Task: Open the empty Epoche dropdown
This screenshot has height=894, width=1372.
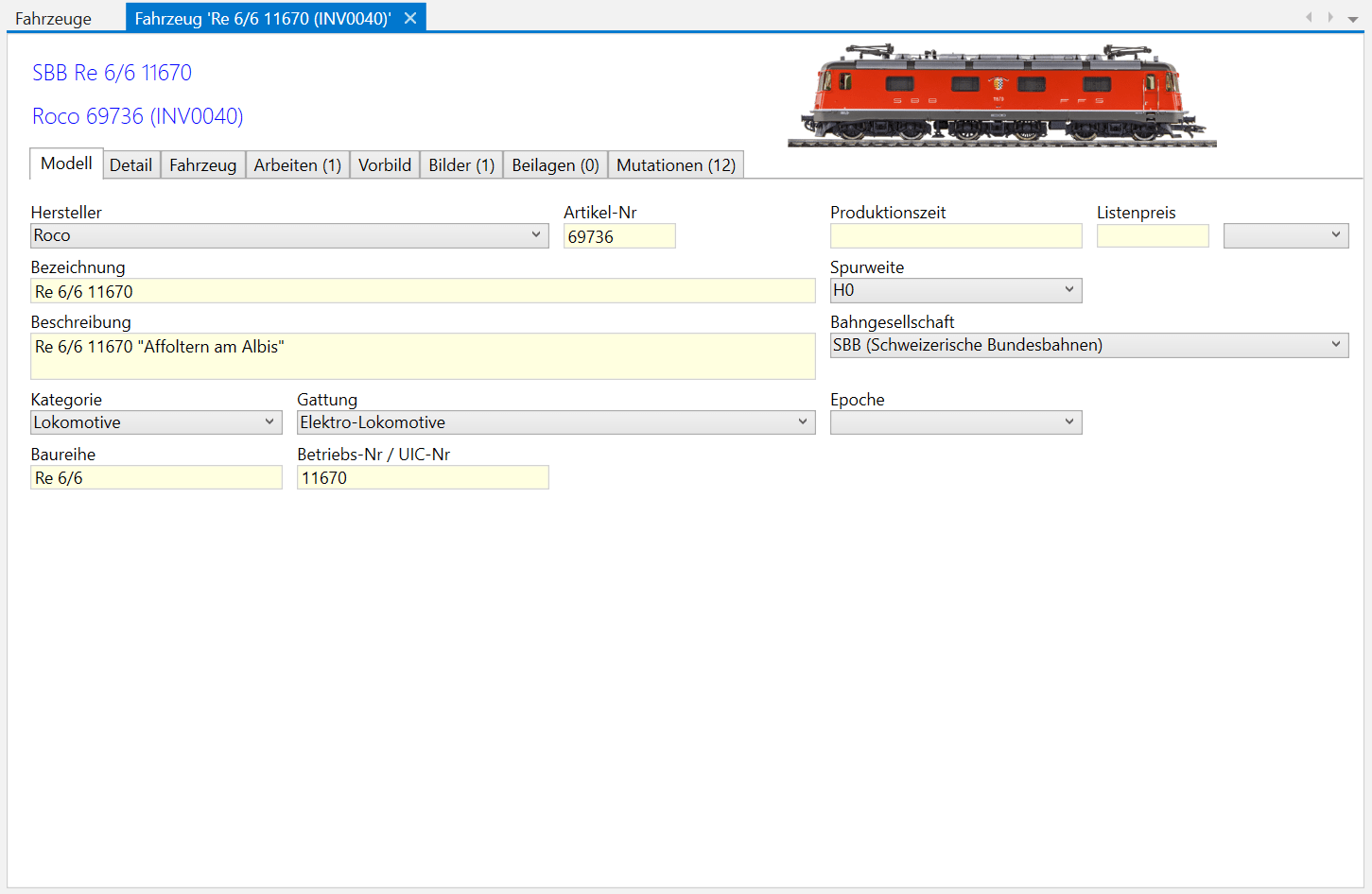Action: pyautogui.click(x=955, y=422)
